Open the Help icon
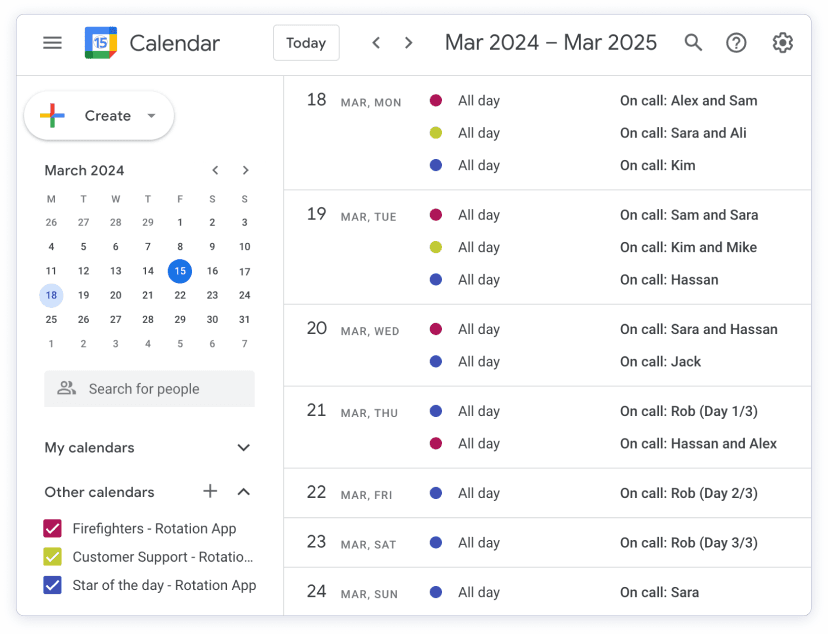 tap(737, 43)
